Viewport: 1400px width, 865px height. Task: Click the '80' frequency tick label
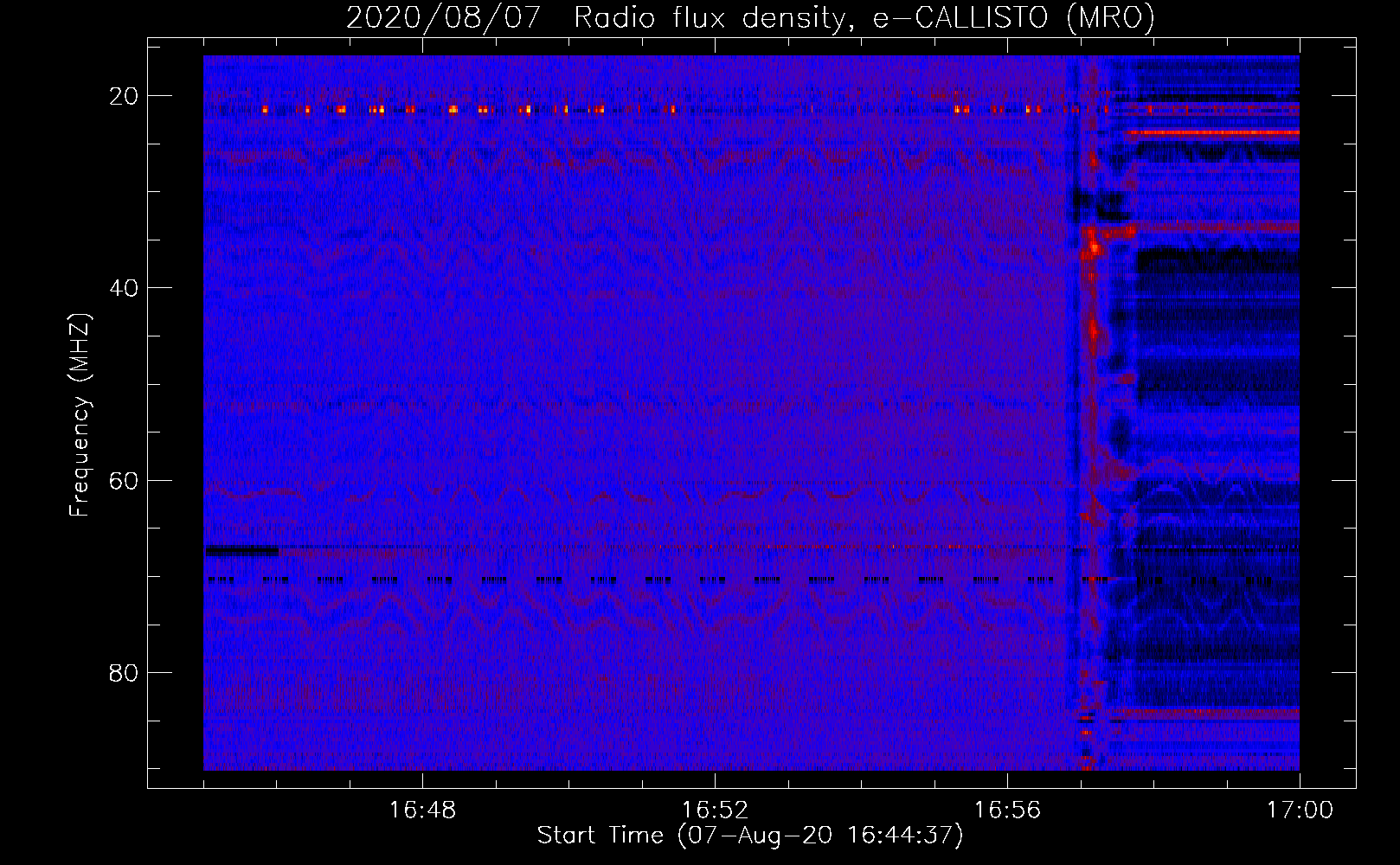(x=124, y=672)
